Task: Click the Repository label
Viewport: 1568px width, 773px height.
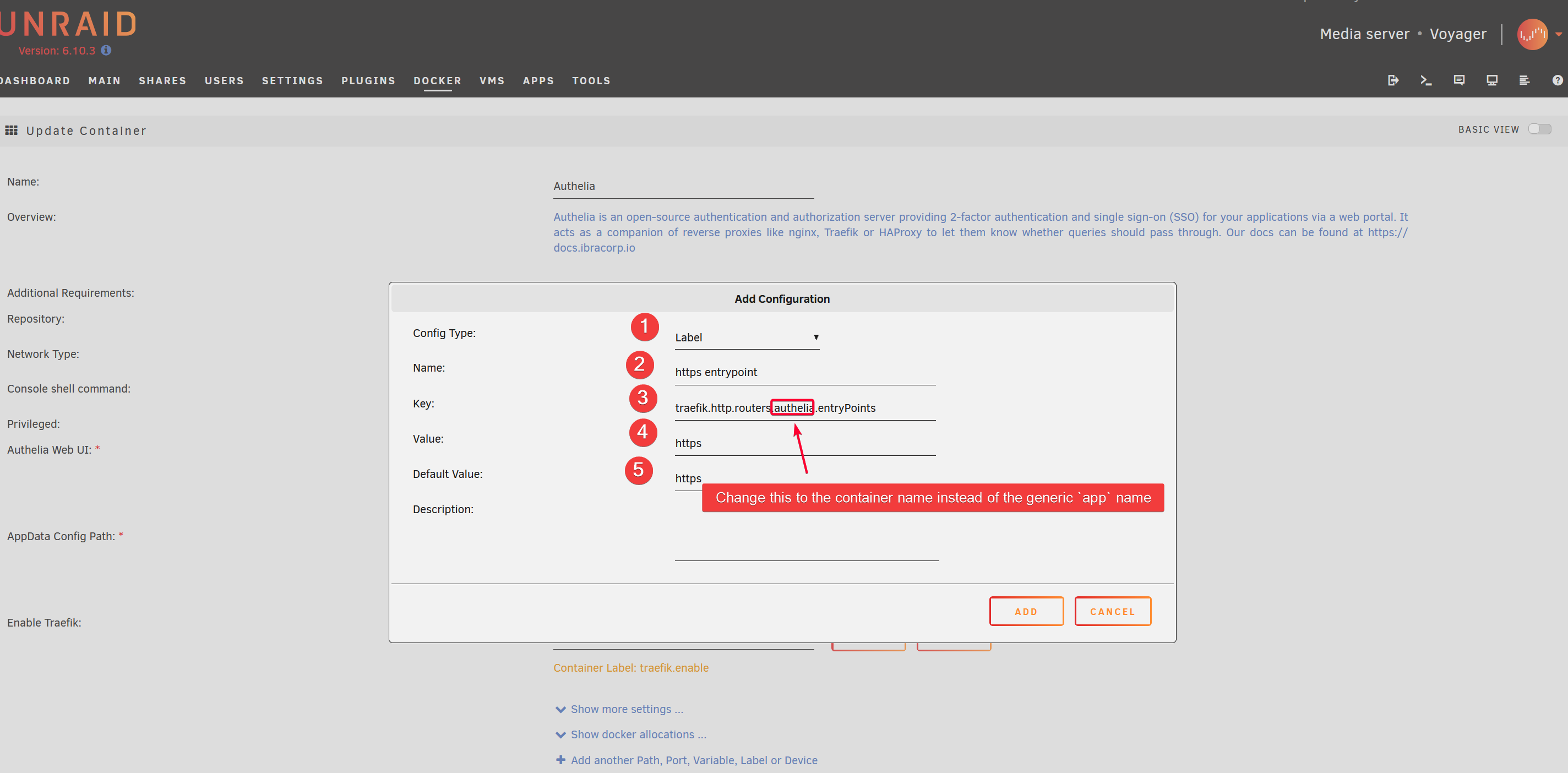Action: point(36,318)
